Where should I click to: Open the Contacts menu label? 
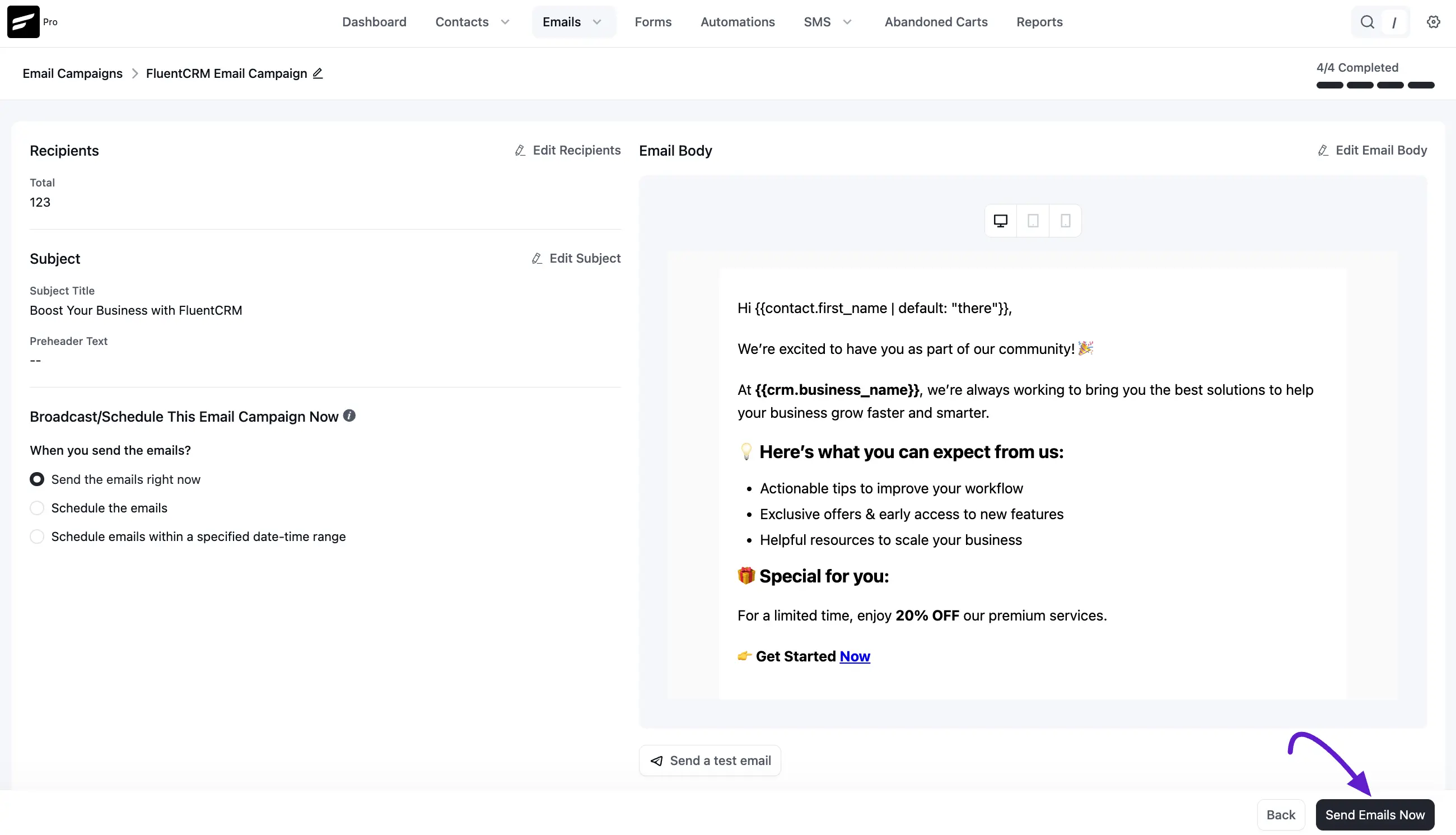pos(461,22)
